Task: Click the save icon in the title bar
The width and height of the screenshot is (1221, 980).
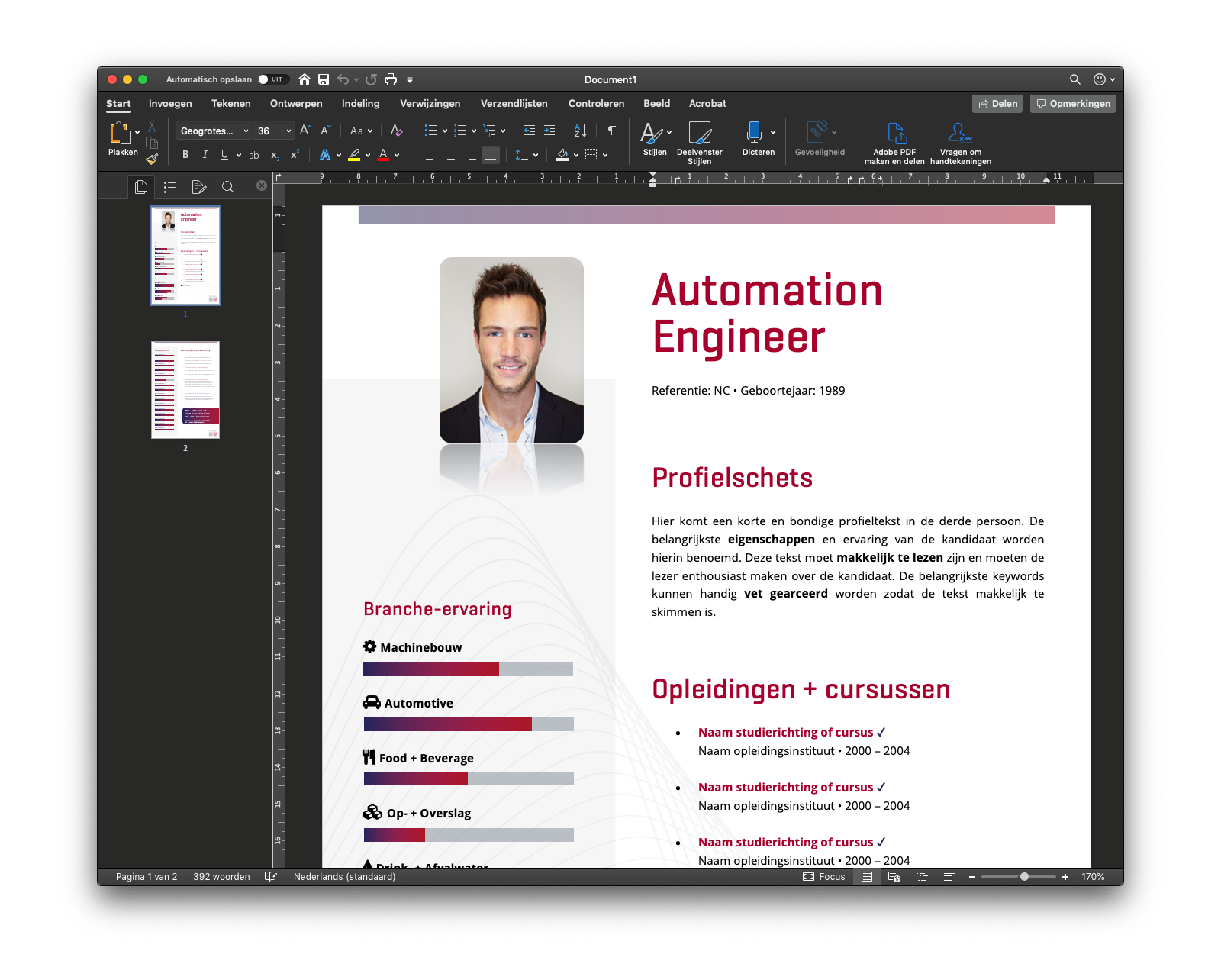Action: [324, 79]
